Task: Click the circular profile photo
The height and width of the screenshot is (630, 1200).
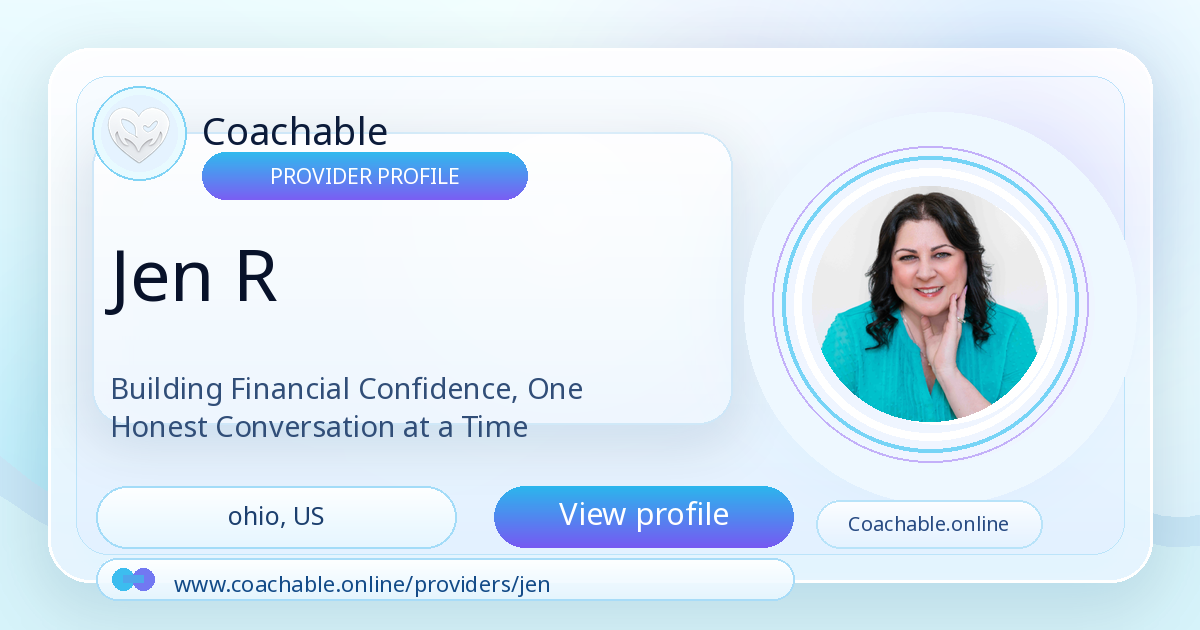Action: click(930, 304)
